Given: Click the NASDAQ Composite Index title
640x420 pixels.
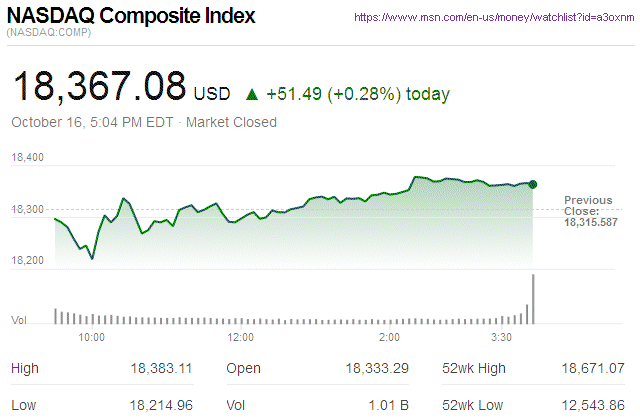Looking at the screenshot, I should 131,17.
